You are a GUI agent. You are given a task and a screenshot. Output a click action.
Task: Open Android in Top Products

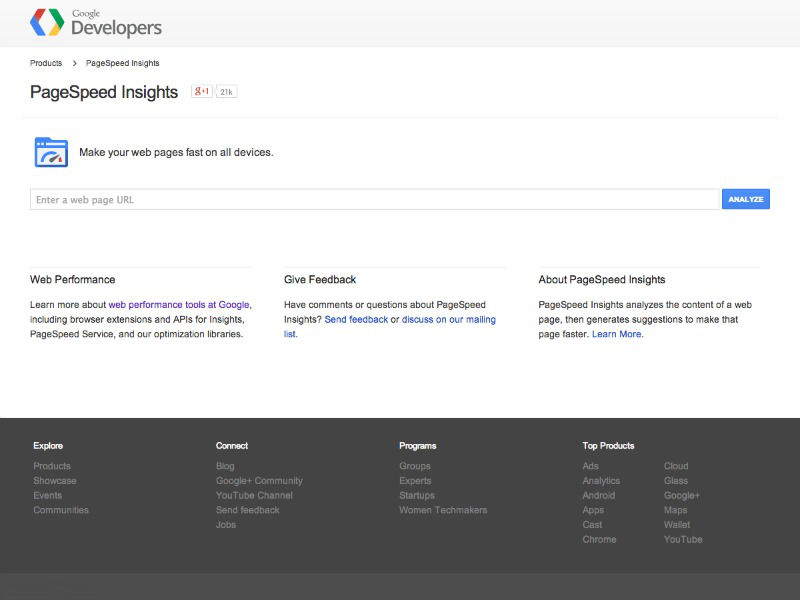pyautogui.click(x=598, y=495)
